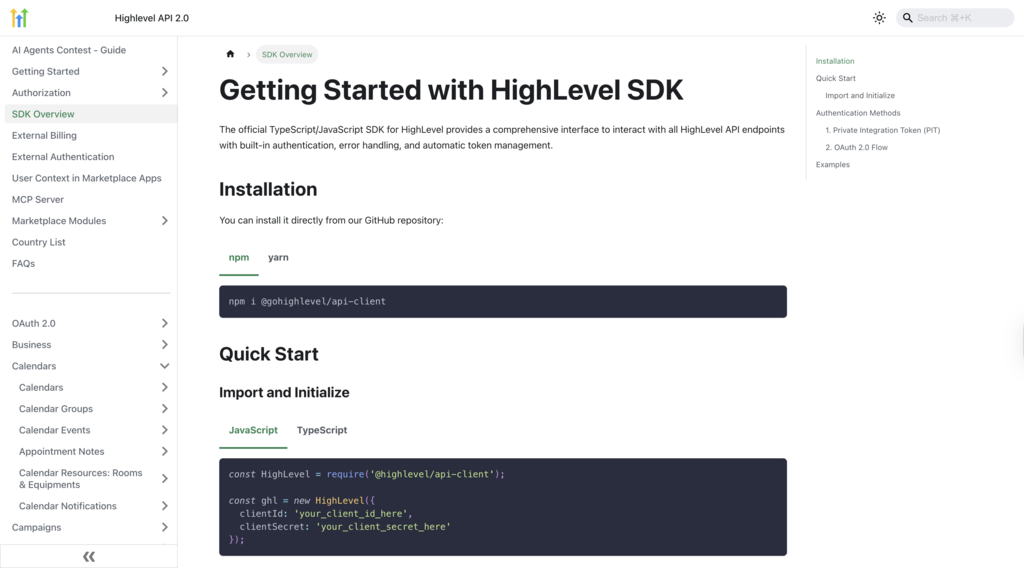Click Calendar Events sidebar label
The image size is (1024, 568).
tap(55, 430)
